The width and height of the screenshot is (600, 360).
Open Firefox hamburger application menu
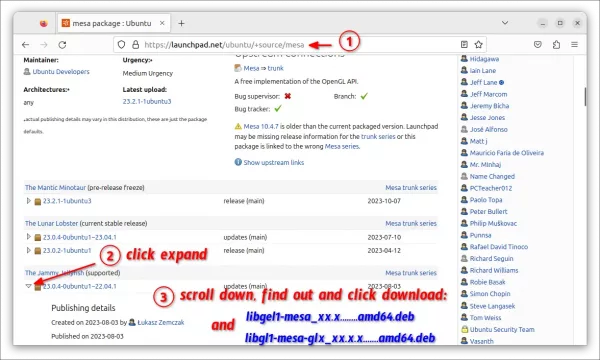[574, 44]
